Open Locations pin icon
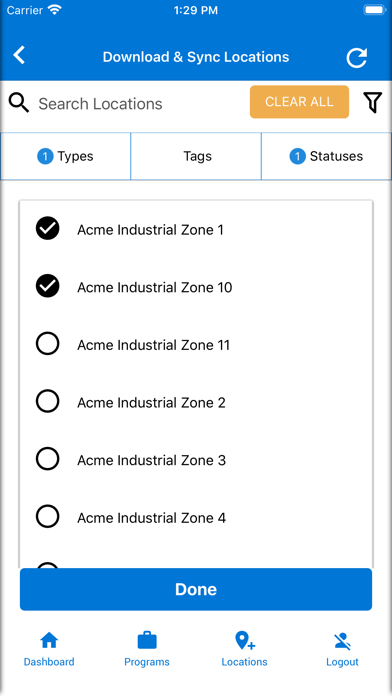Screen dimensions: 392x696 coord(244,641)
